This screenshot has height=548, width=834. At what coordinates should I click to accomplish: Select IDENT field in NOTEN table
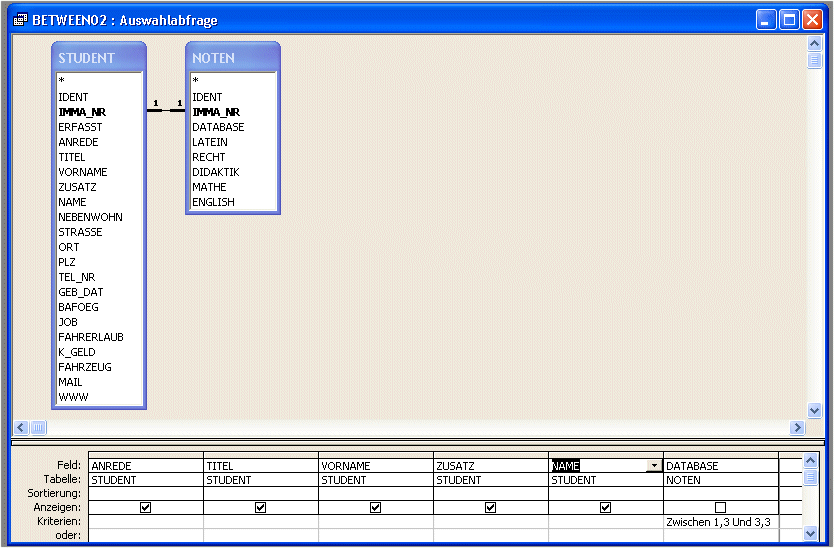(207, 97)
